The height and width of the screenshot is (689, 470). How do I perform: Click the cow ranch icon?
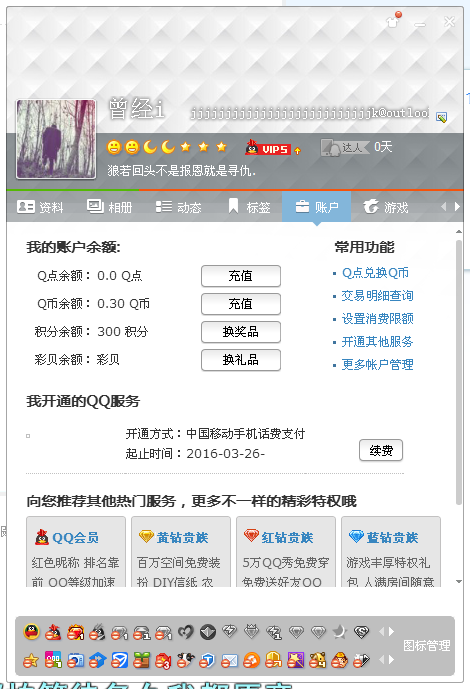185,660
